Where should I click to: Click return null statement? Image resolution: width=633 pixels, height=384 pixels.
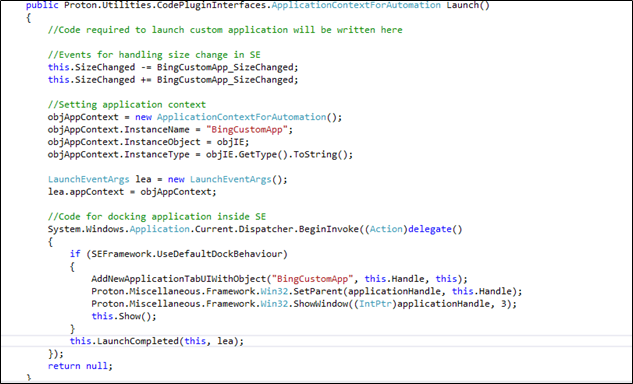click(80, 366)
